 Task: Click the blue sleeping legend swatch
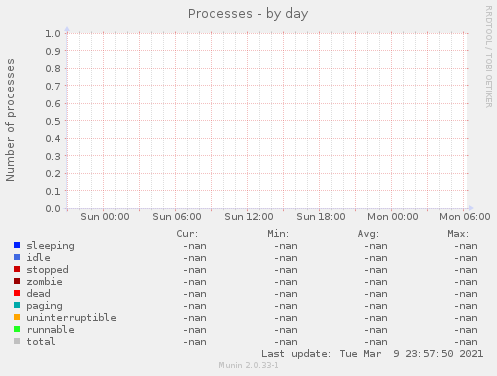point(17,245)
